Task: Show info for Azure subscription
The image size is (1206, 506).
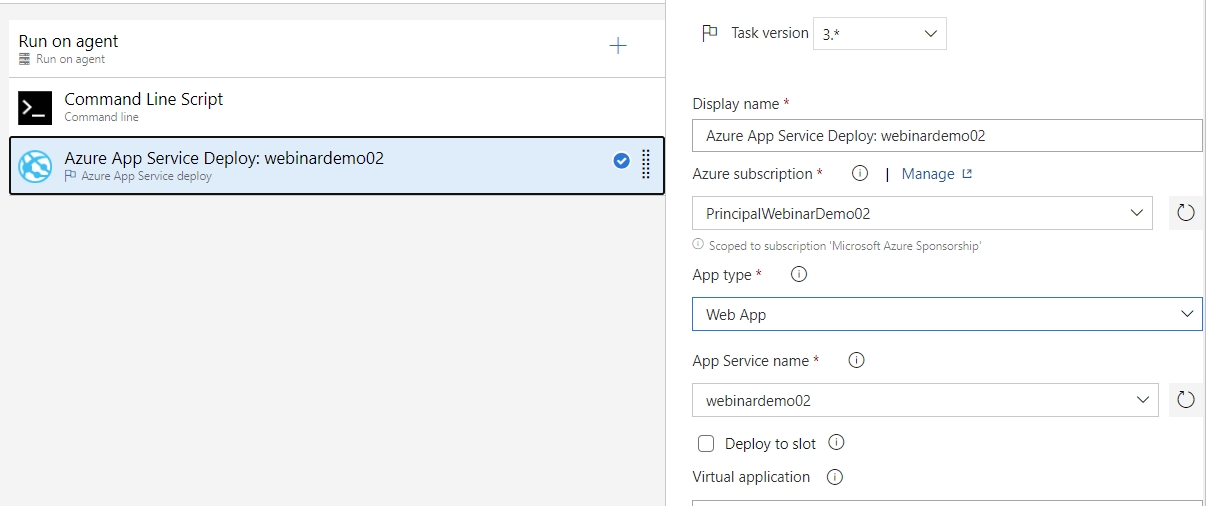Action: (x=859, y=173)
